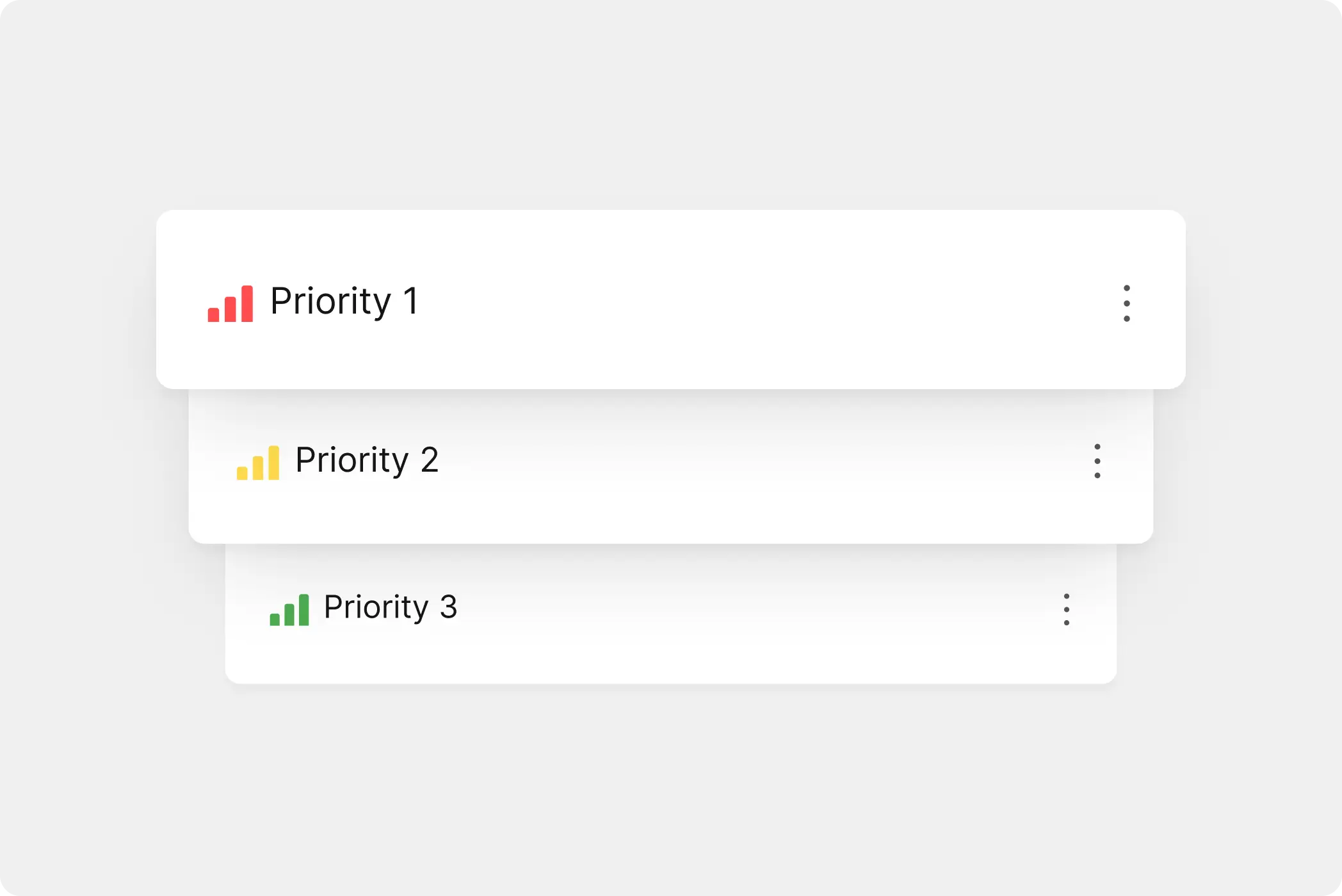Click the Priority 2 label text

click(x=367, y=461)
